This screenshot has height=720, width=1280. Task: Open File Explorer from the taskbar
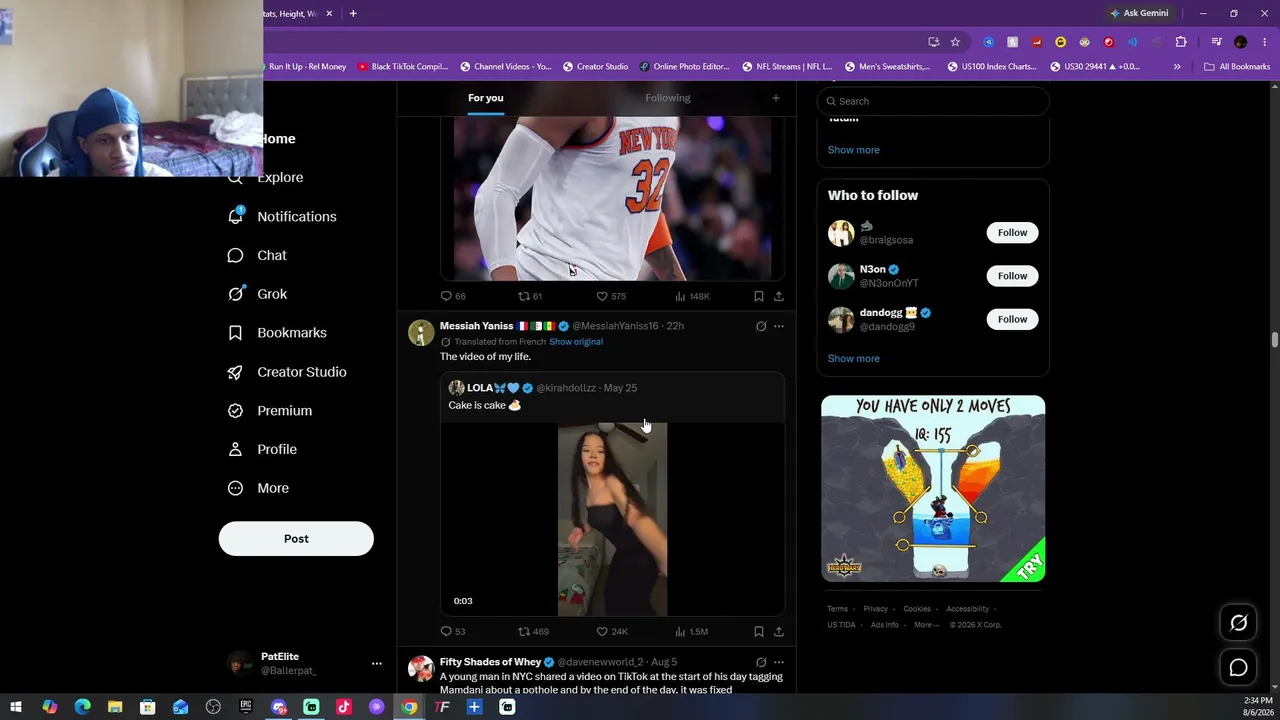(115, 707)
